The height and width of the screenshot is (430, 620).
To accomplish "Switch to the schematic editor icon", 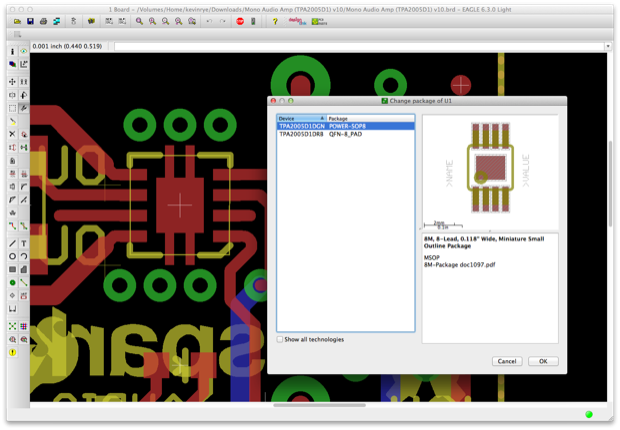I will click(74, 21).
